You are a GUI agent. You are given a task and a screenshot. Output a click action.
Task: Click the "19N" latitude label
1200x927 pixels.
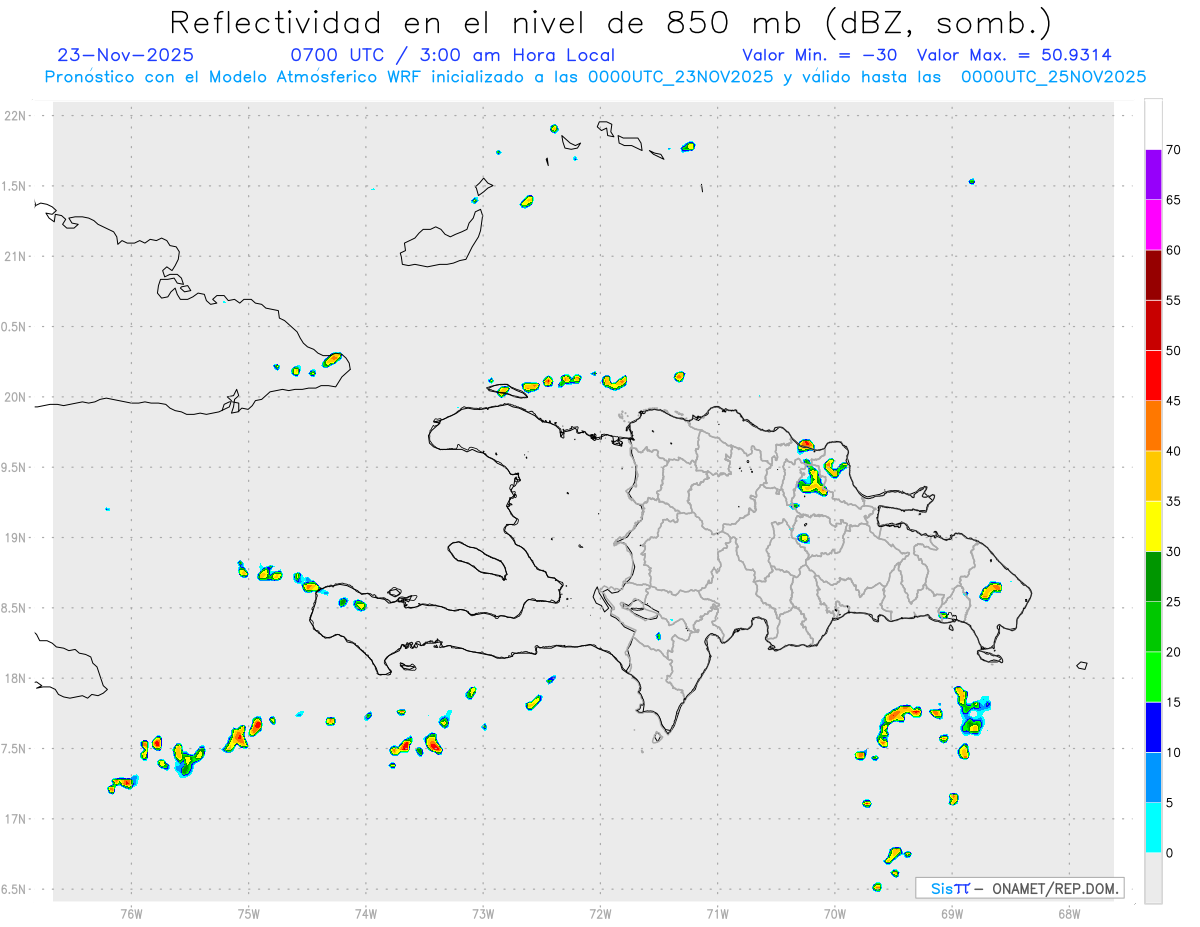pyautogui.click(x=17, y=538)
